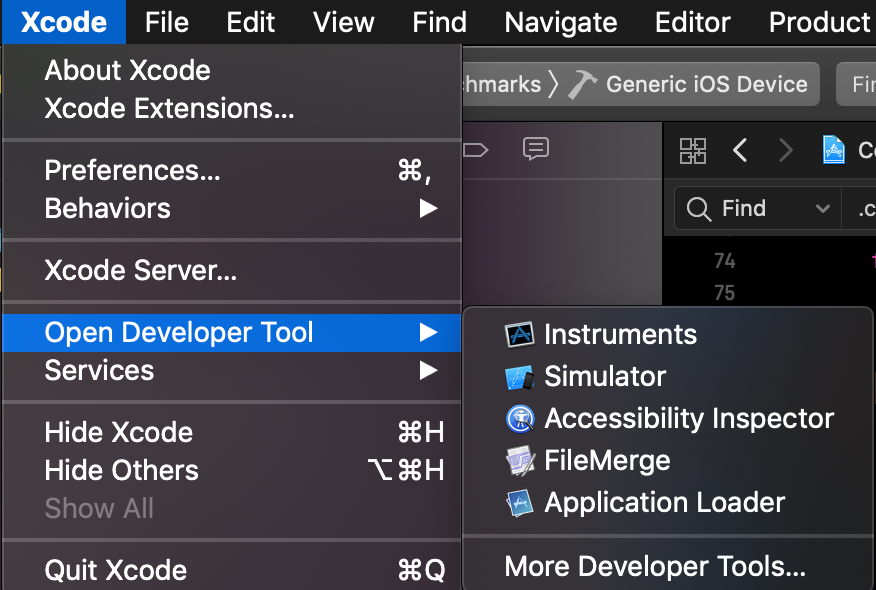This screenshot has height=590, width=876.
Task: Open the Navigate menu
Action: click(x=561, y=22)
